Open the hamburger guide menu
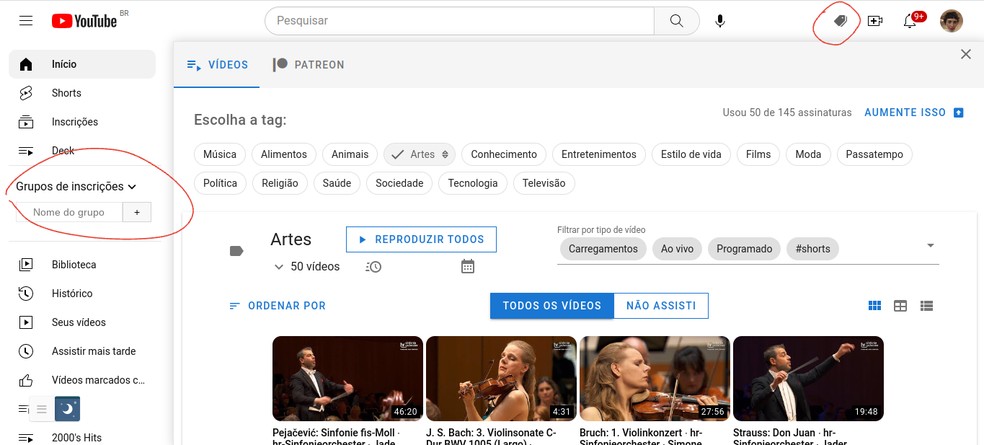The width and height of the screenshot is (984, 445). click(x=26, y=21)
